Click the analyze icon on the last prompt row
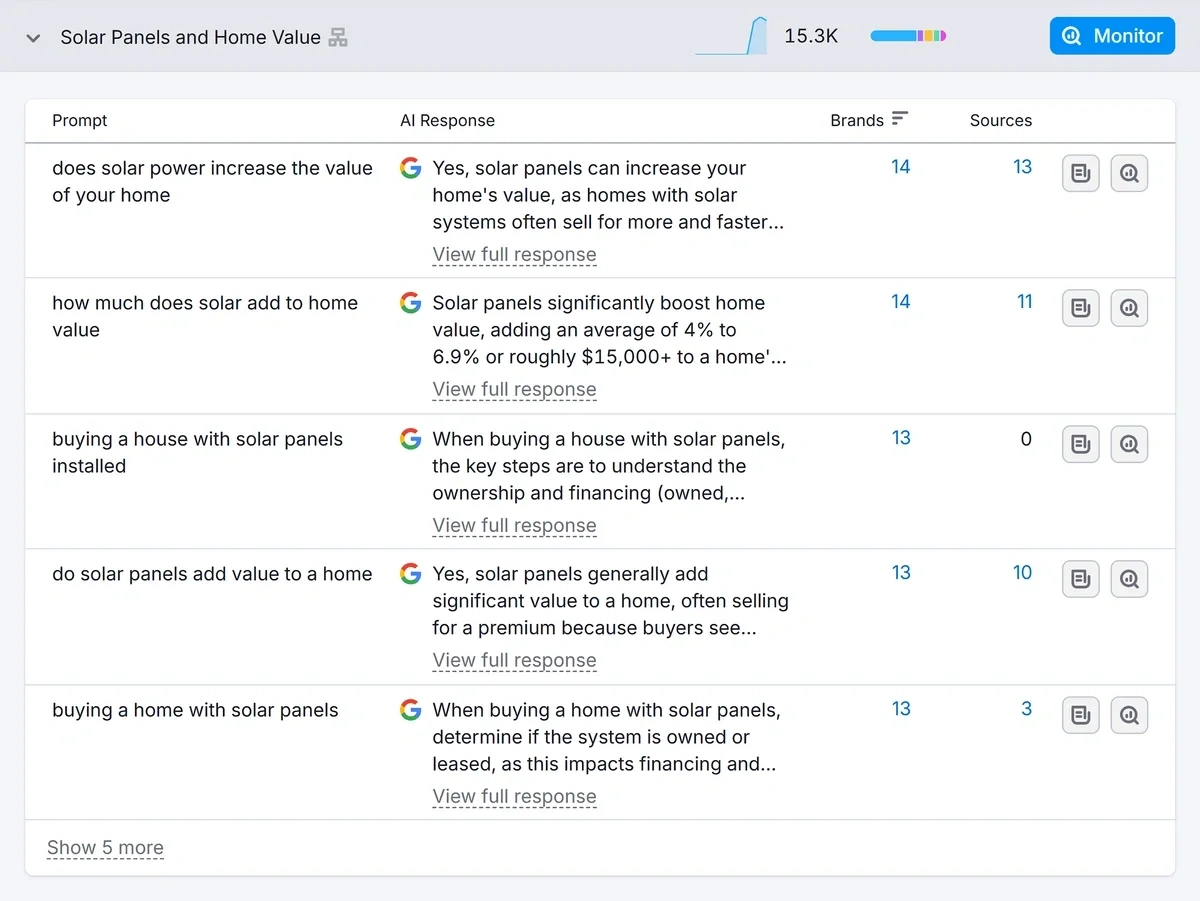 tap(1129, 715)
